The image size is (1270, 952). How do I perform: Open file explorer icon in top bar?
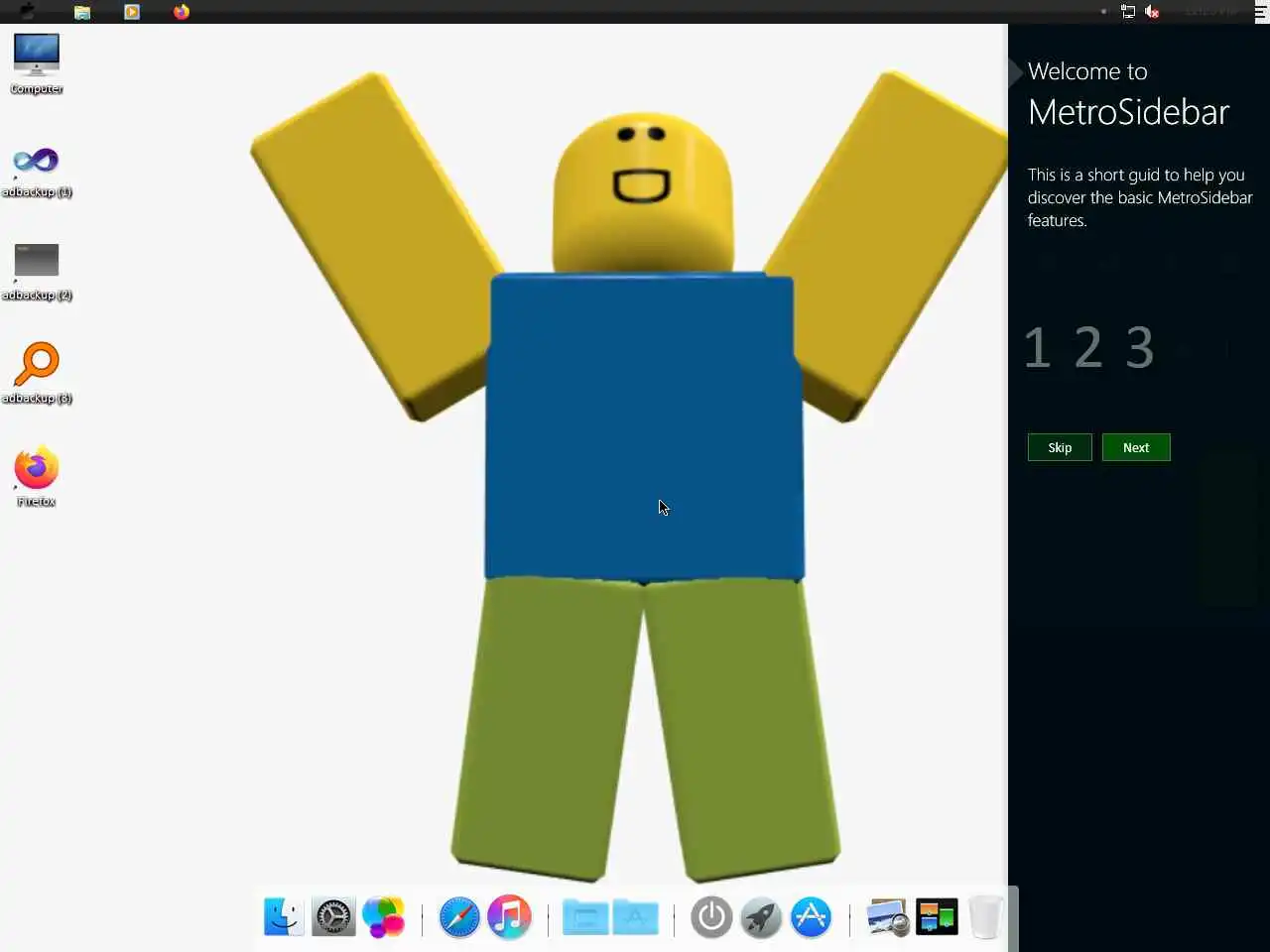click(x=82, y=12)
